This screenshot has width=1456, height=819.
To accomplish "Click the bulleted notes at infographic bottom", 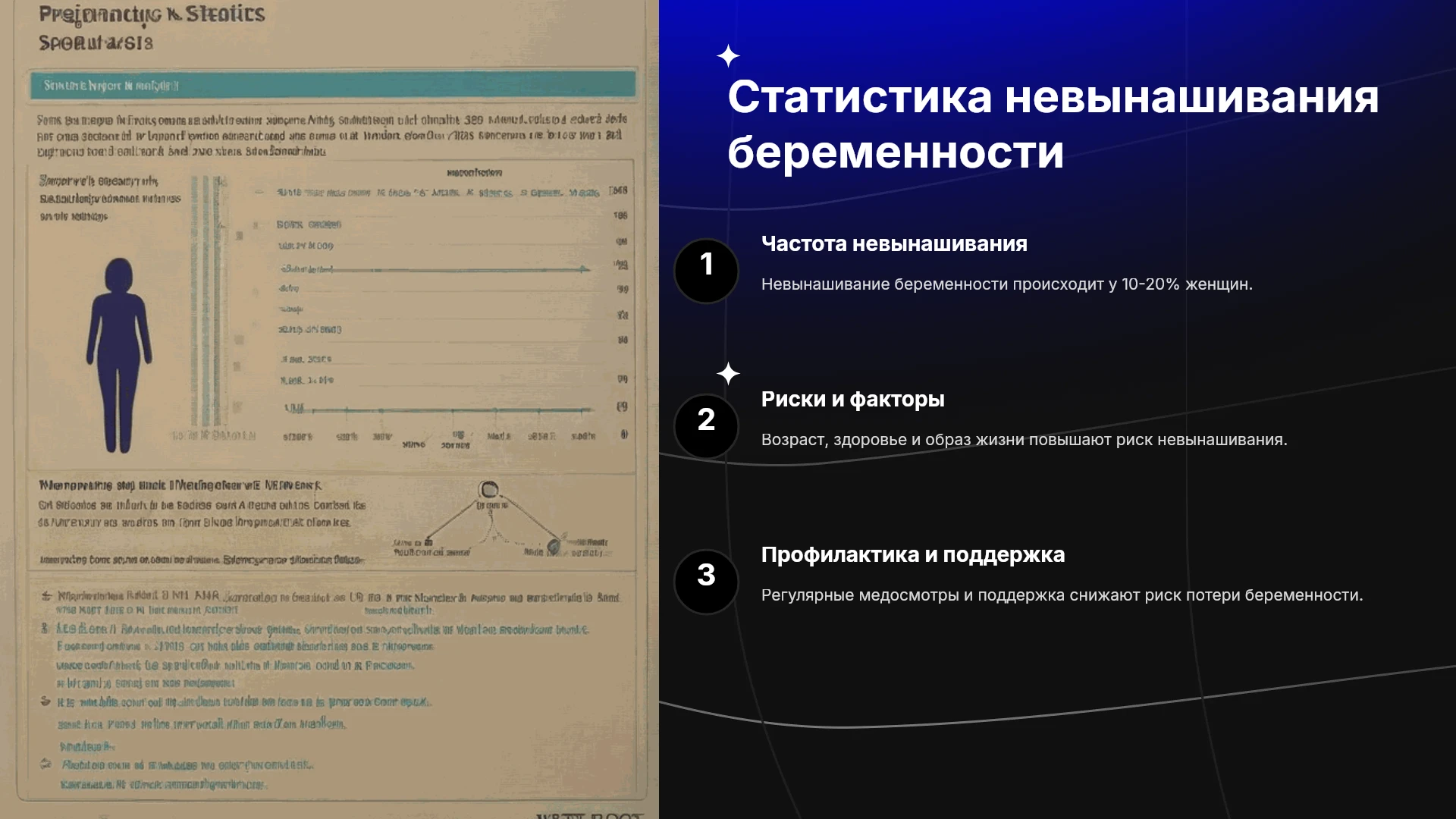I will tap(332, 690).
